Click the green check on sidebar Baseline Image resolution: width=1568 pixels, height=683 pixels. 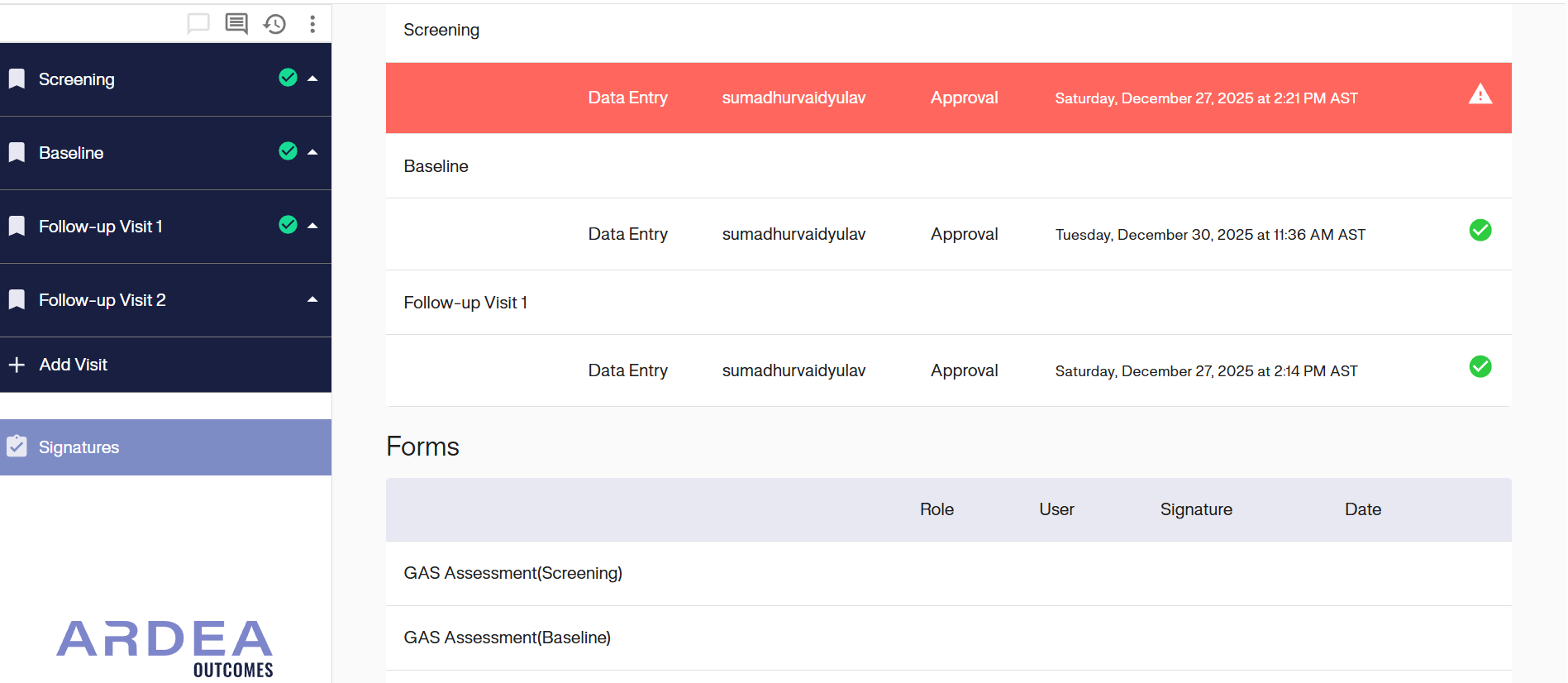pos(288,151)
